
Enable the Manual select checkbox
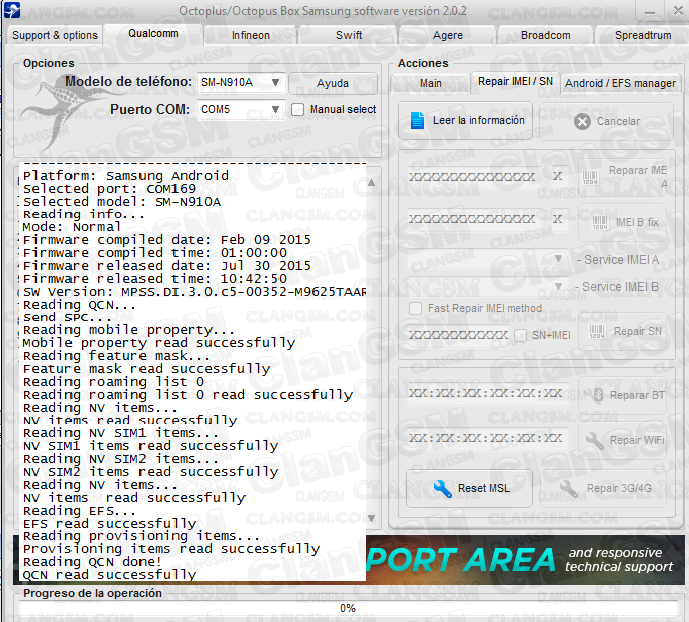[x=297, y=109]
